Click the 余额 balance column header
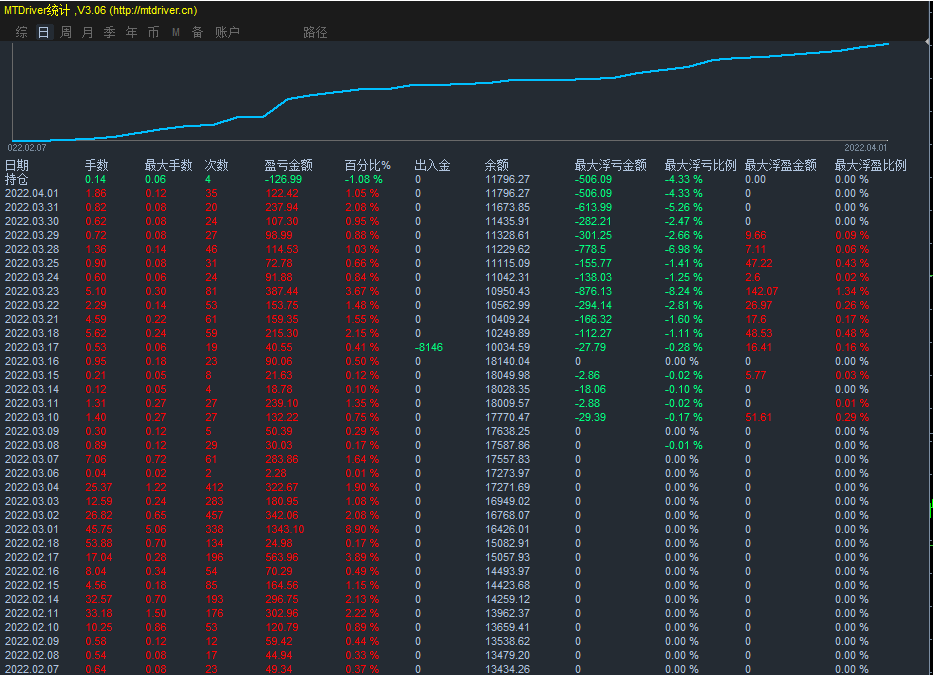The width and height of the screenshot is (933, 675). click(x=497, y=165)
